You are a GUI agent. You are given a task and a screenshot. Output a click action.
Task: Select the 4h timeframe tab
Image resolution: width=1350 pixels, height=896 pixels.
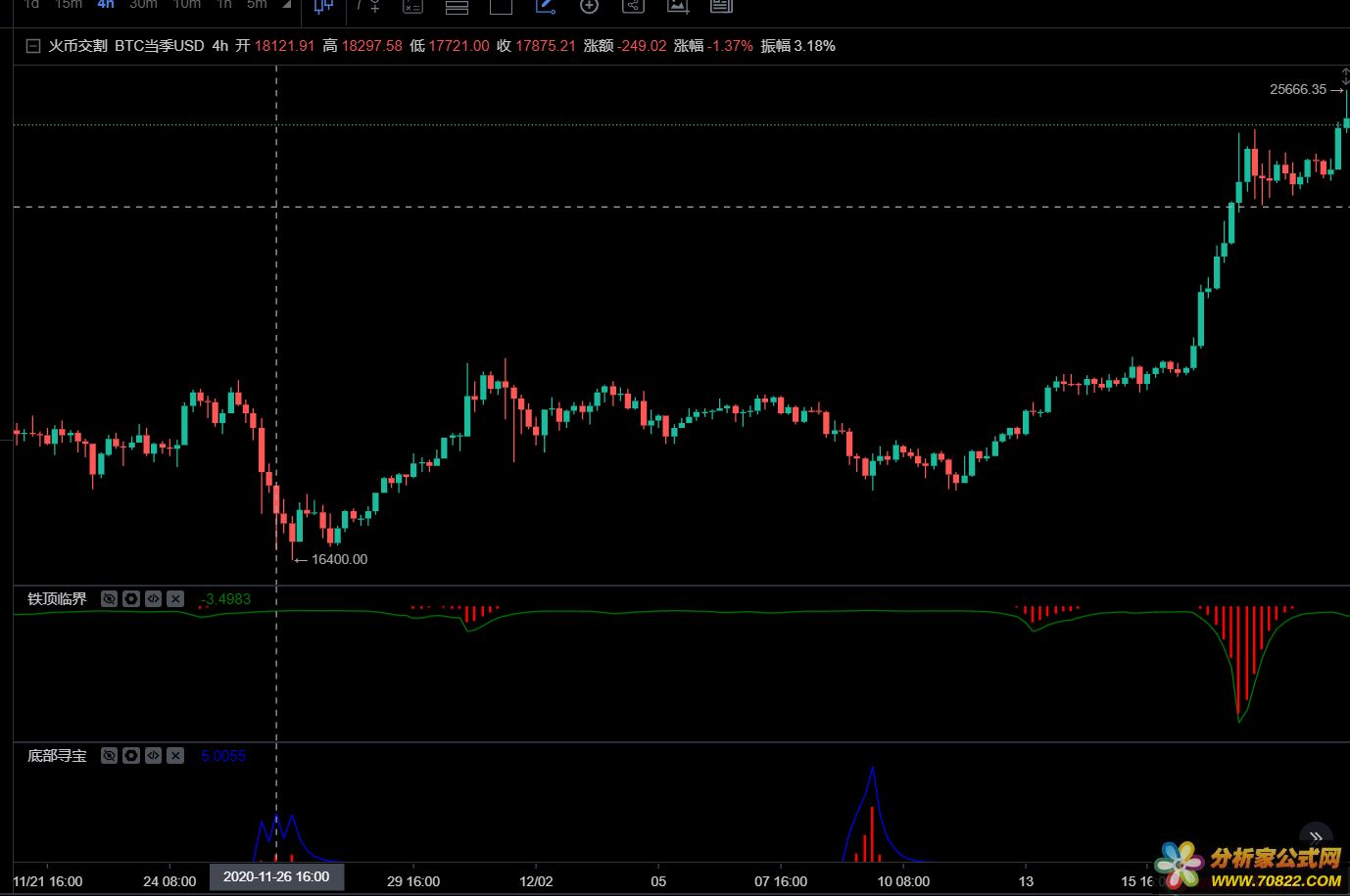pos(106,5)
